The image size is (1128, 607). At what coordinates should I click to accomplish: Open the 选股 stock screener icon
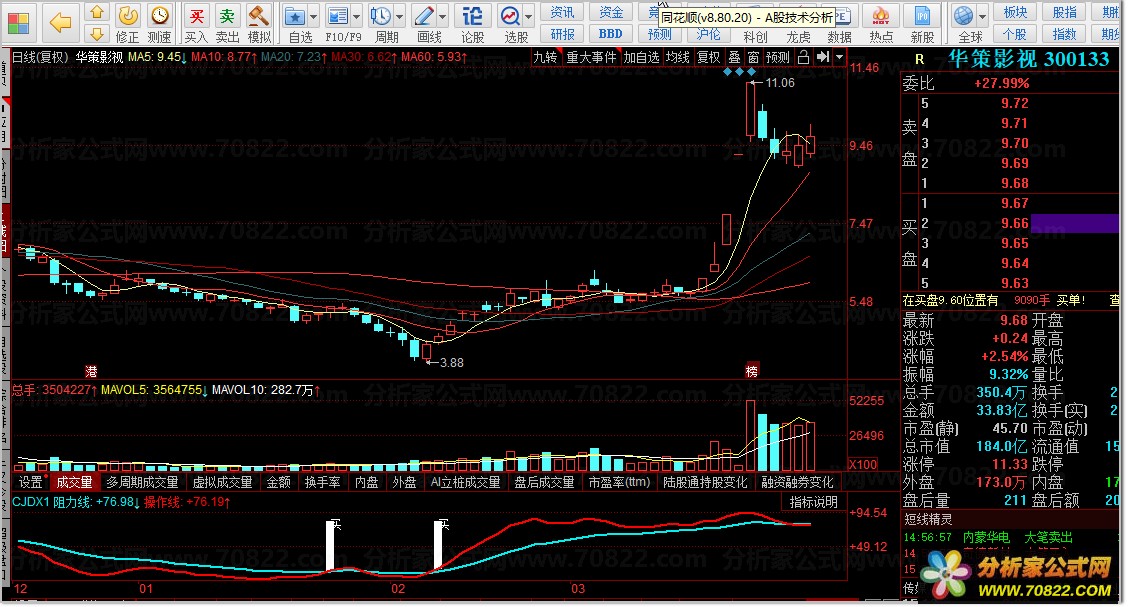coord(509,15)
